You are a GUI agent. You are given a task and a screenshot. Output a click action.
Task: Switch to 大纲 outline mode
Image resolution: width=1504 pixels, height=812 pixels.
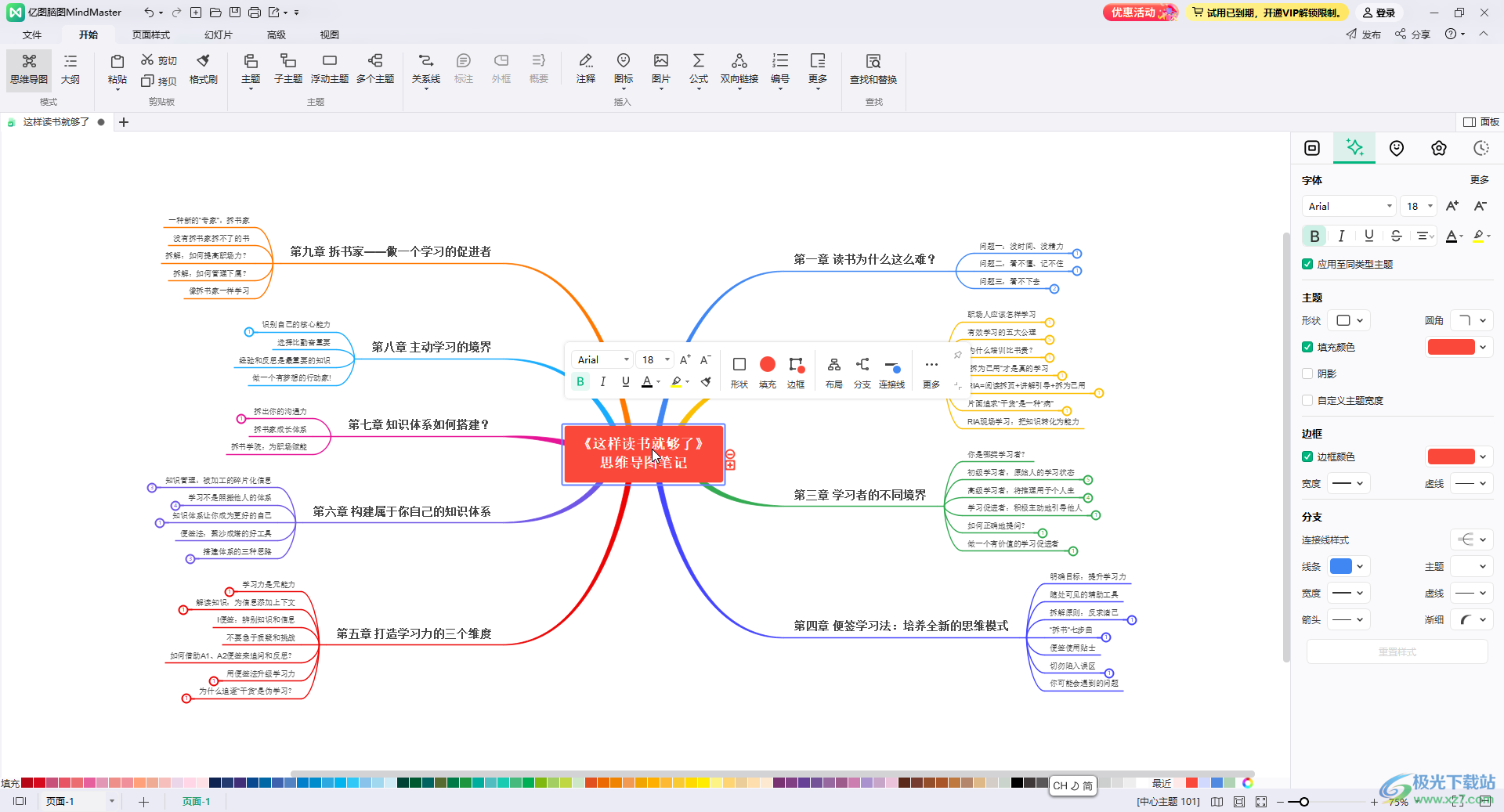[70, 69]
